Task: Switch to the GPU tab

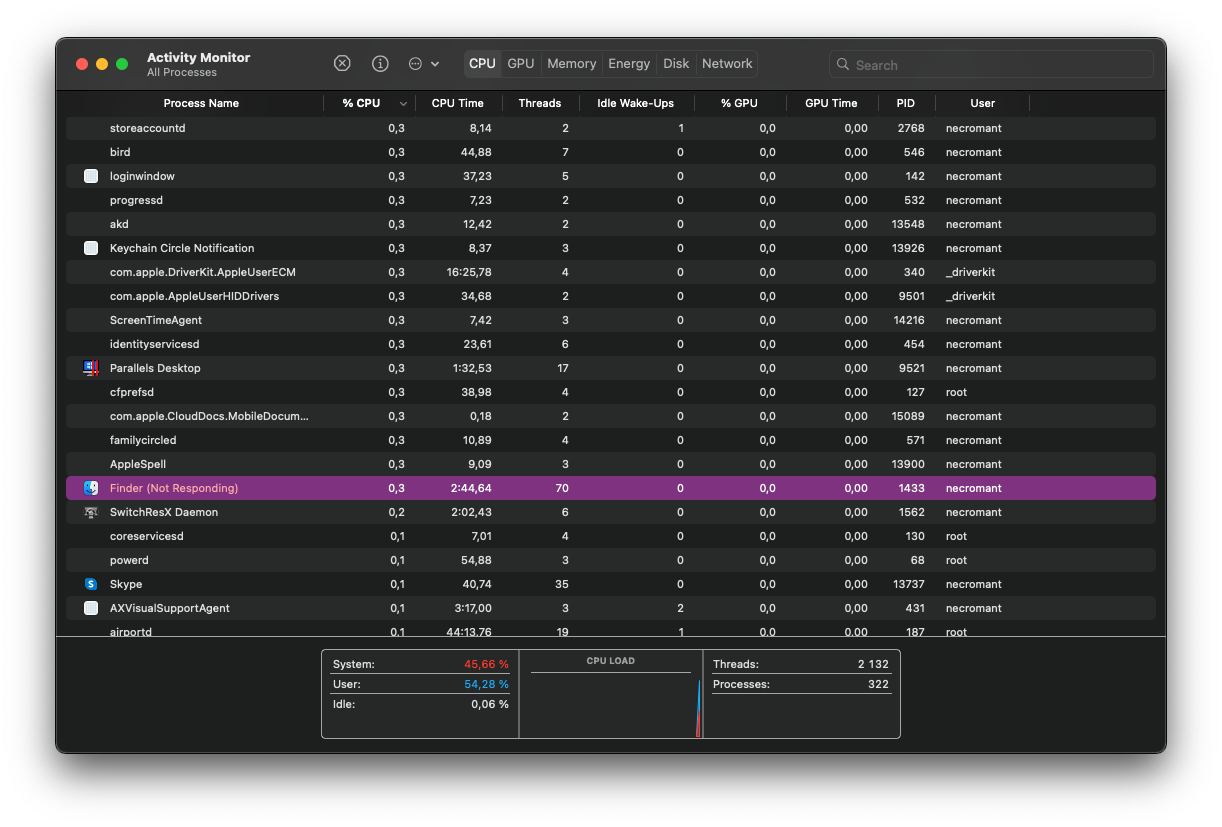Action: (521, 63)
